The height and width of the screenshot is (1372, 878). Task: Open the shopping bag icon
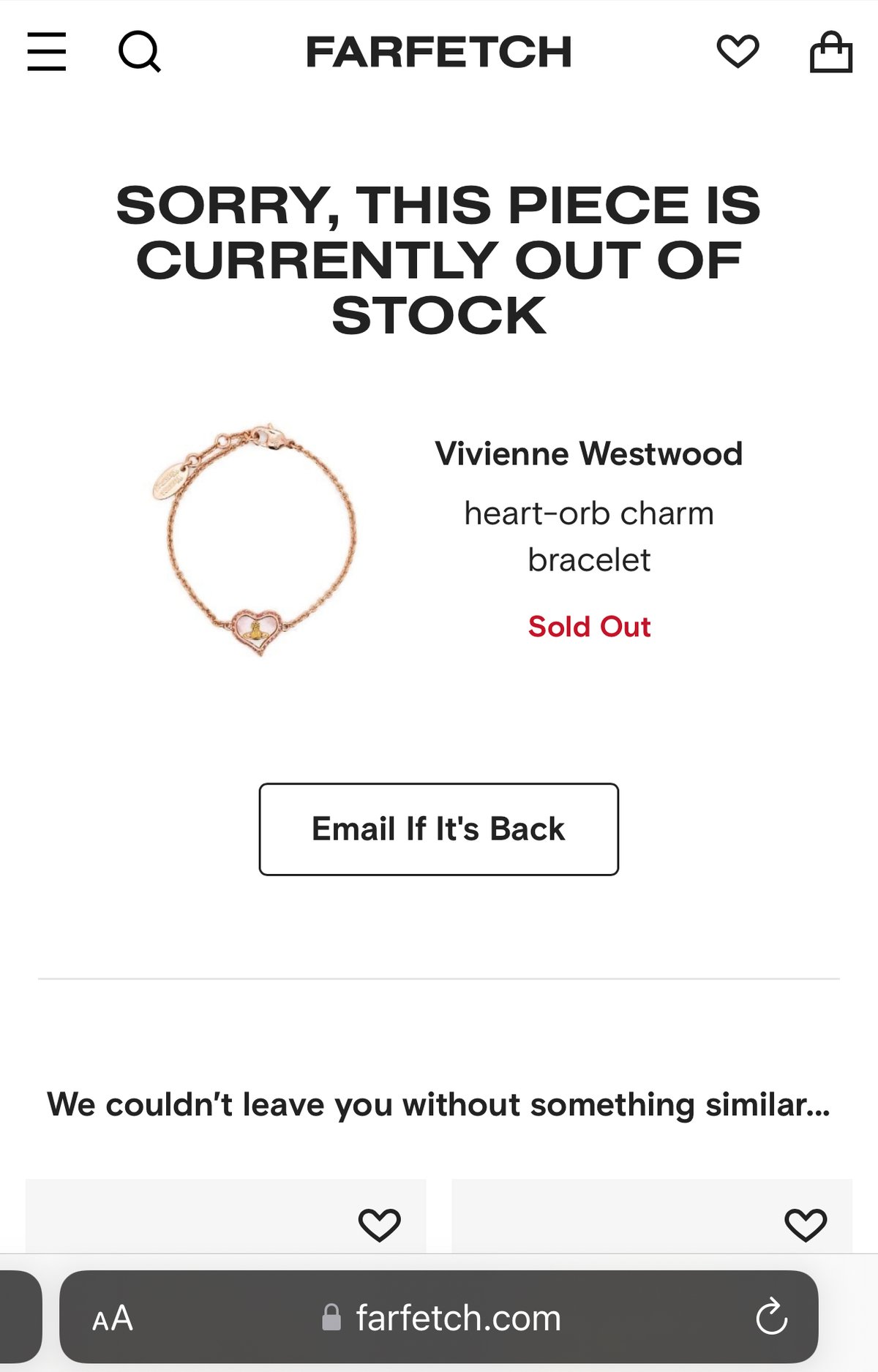coord(831,51)
